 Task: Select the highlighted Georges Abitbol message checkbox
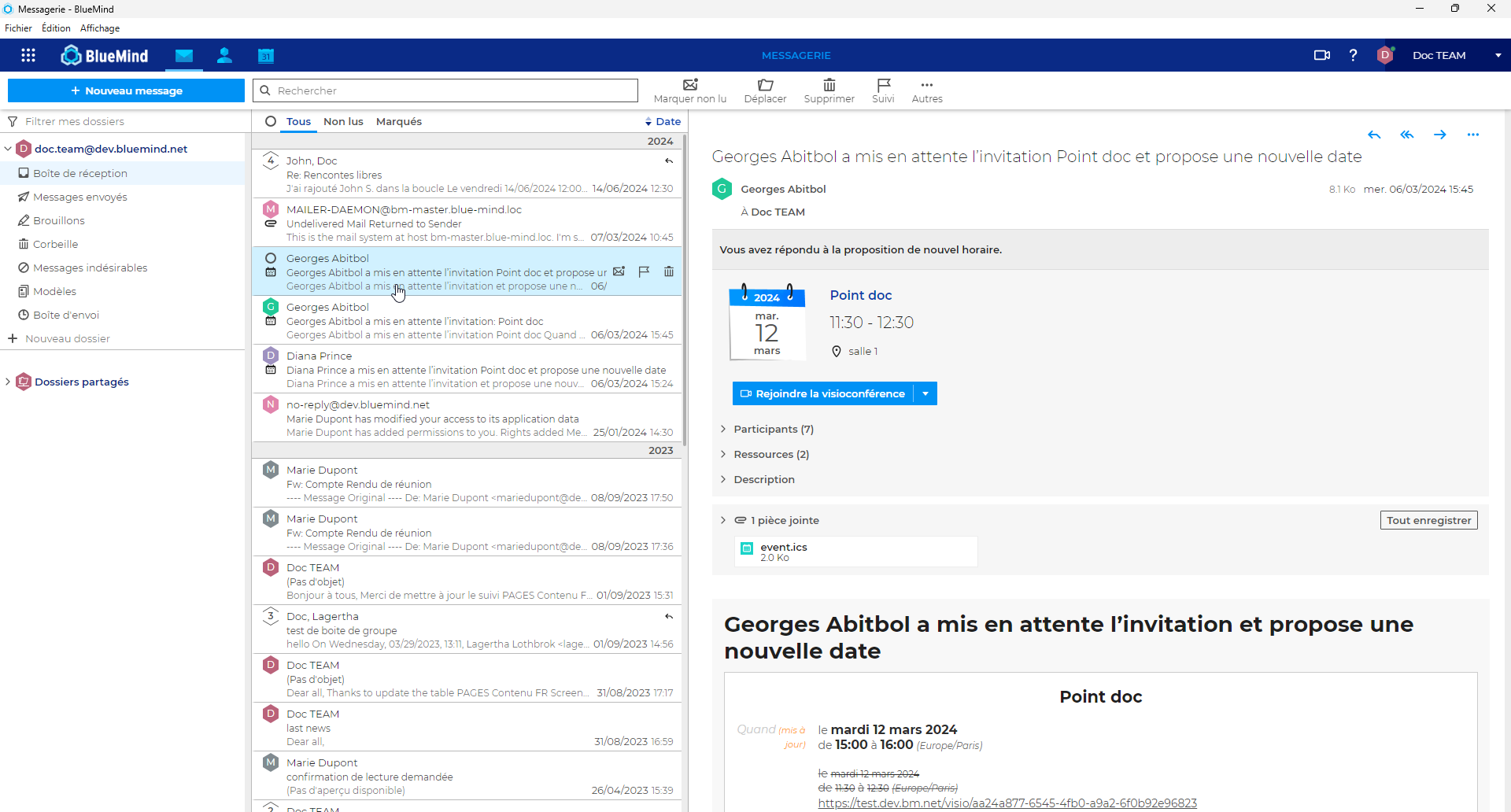point(271,258)
